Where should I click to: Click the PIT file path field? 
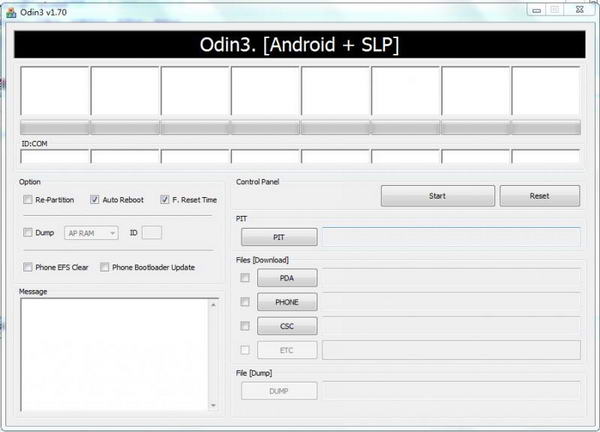(x=451, y=237)
